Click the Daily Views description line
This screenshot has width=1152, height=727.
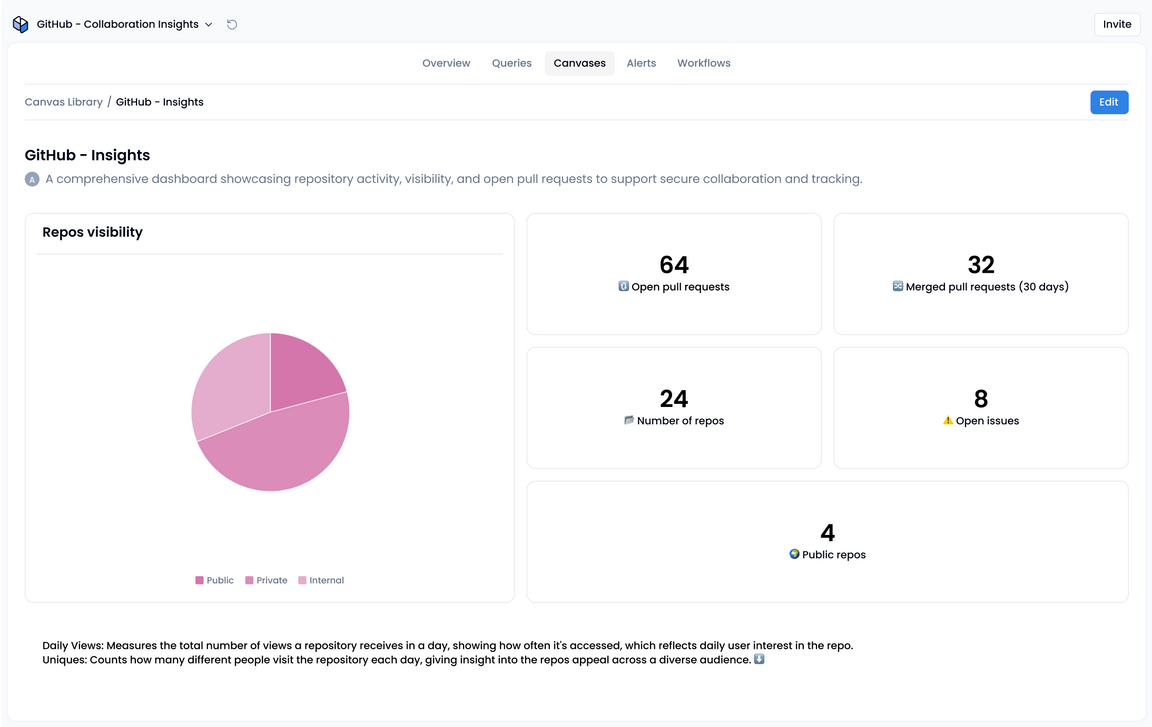[x=447, y=645]
